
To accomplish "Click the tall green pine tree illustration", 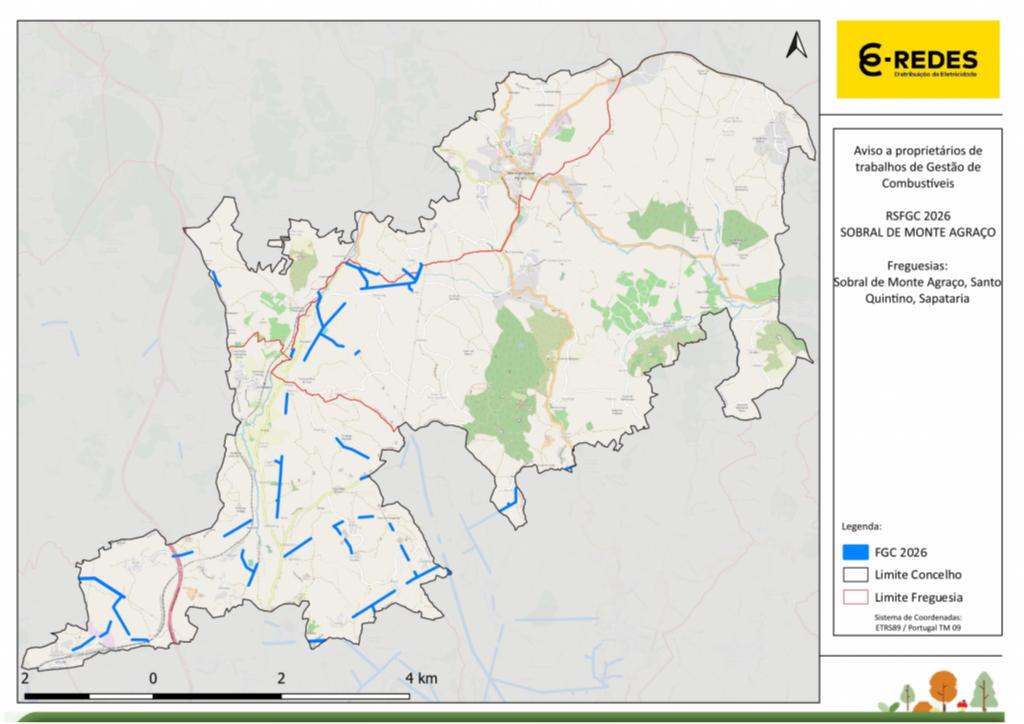I will pos(984,689).
